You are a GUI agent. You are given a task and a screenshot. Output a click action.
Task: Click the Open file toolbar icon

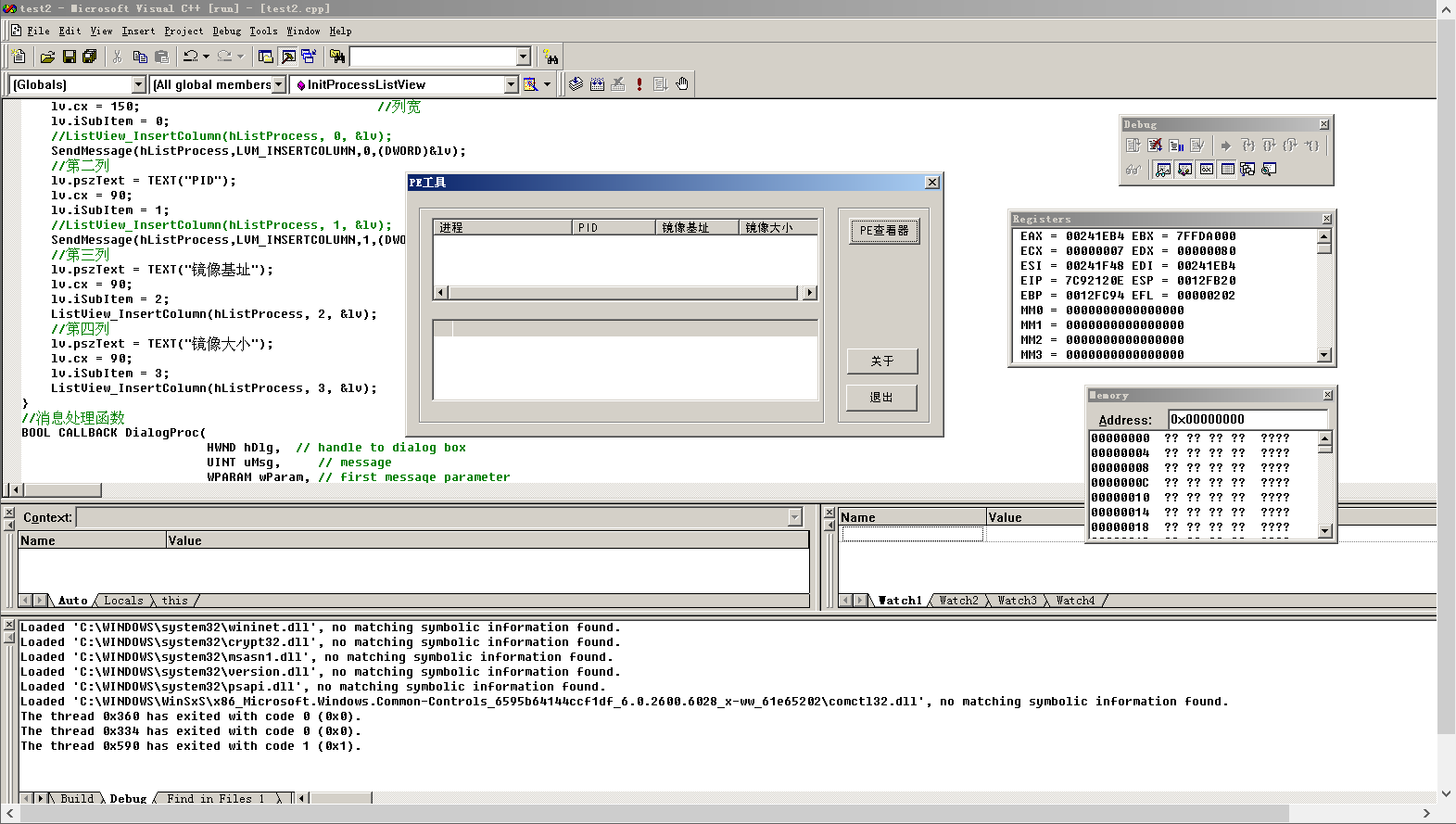pyautogui.click(x=47, y=57)
